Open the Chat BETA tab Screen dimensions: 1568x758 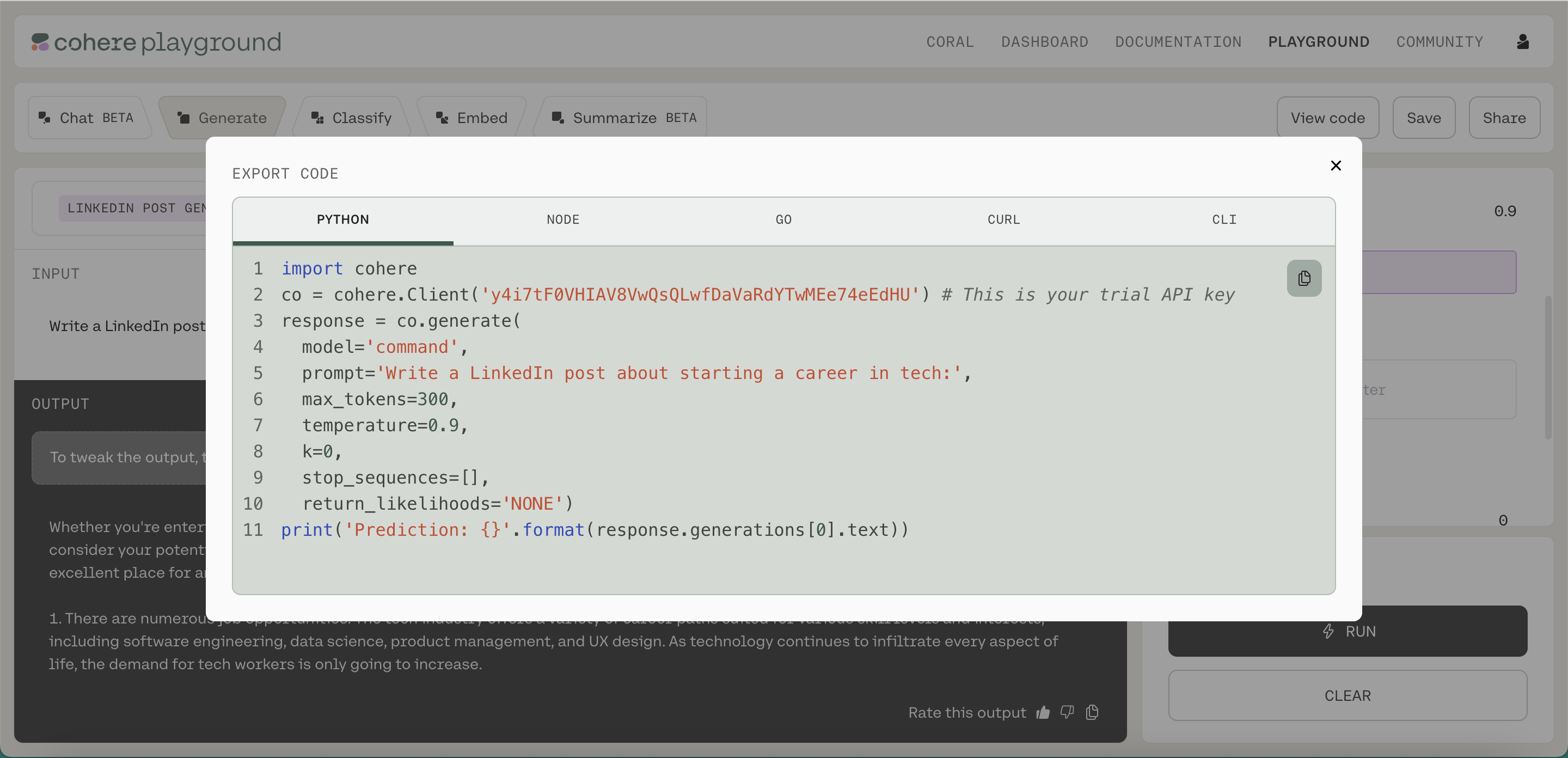coord(87,118)
